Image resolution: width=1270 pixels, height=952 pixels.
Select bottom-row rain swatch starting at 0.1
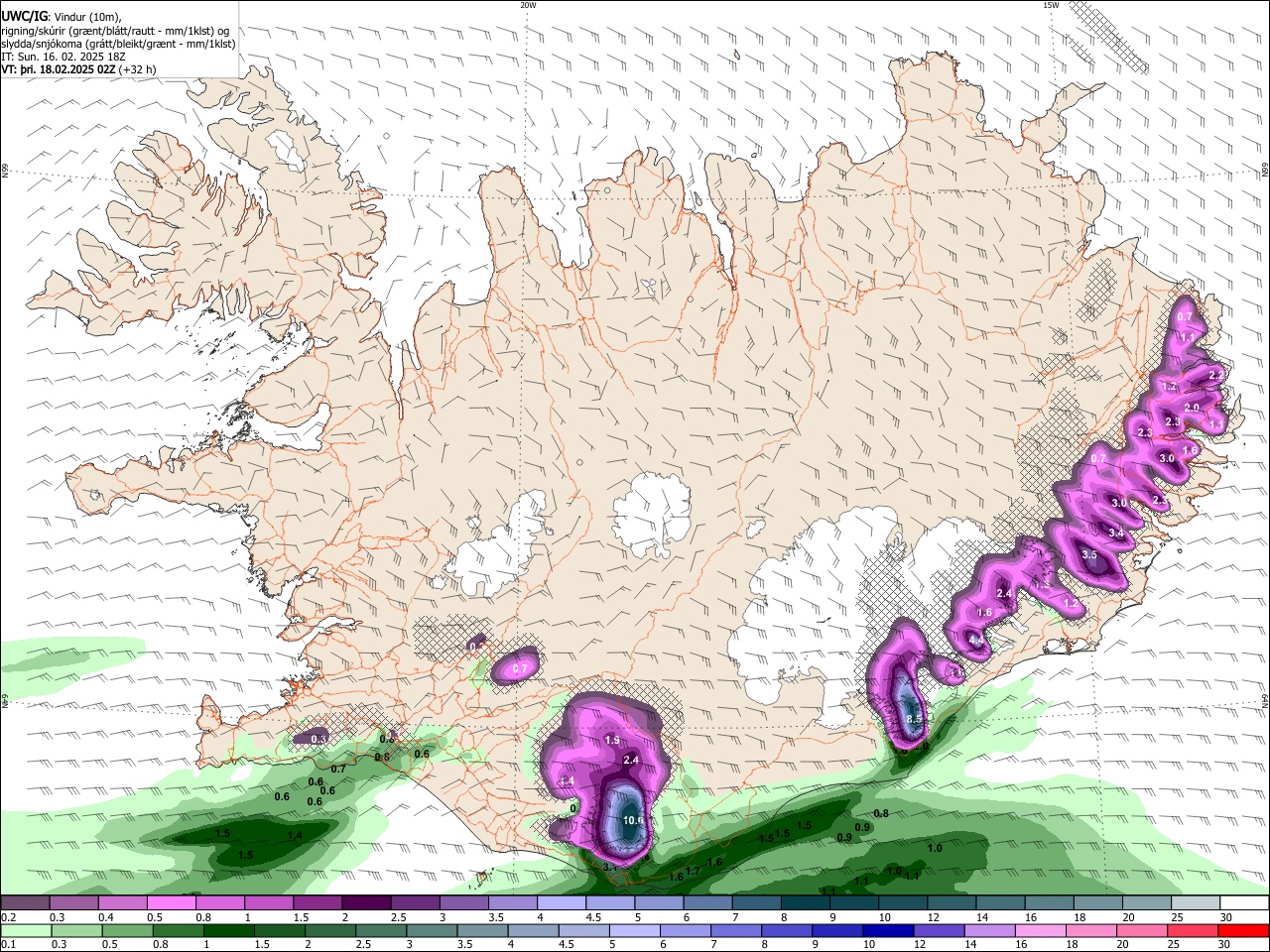click(x=25, y=931)
